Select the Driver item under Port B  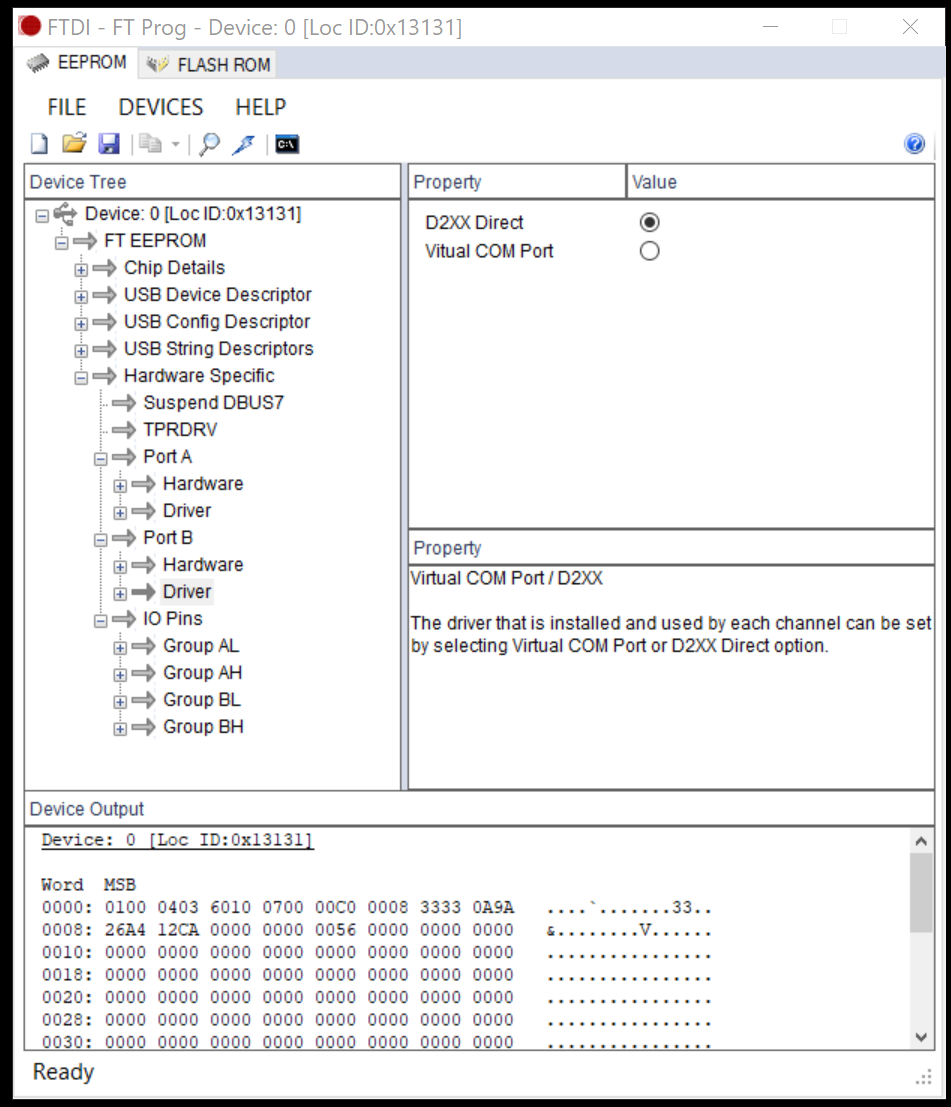[x=186, y=591]
